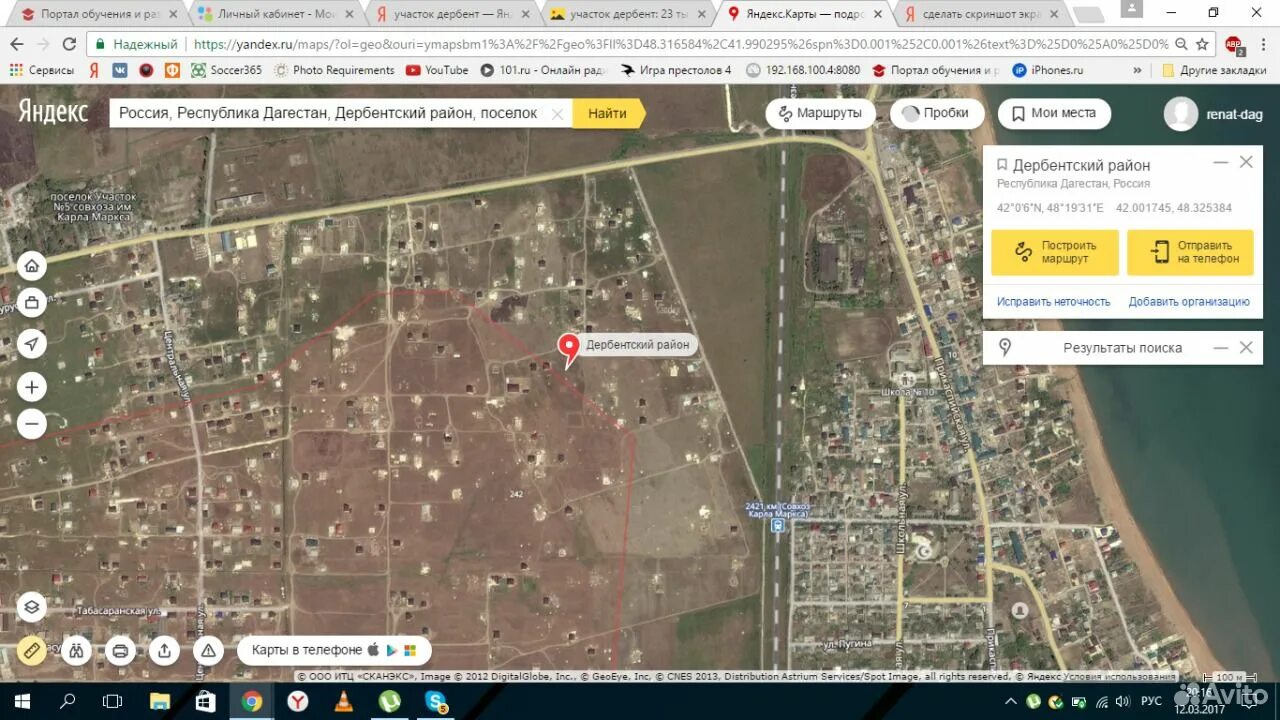Clear the search field with the X

point(558,114)
